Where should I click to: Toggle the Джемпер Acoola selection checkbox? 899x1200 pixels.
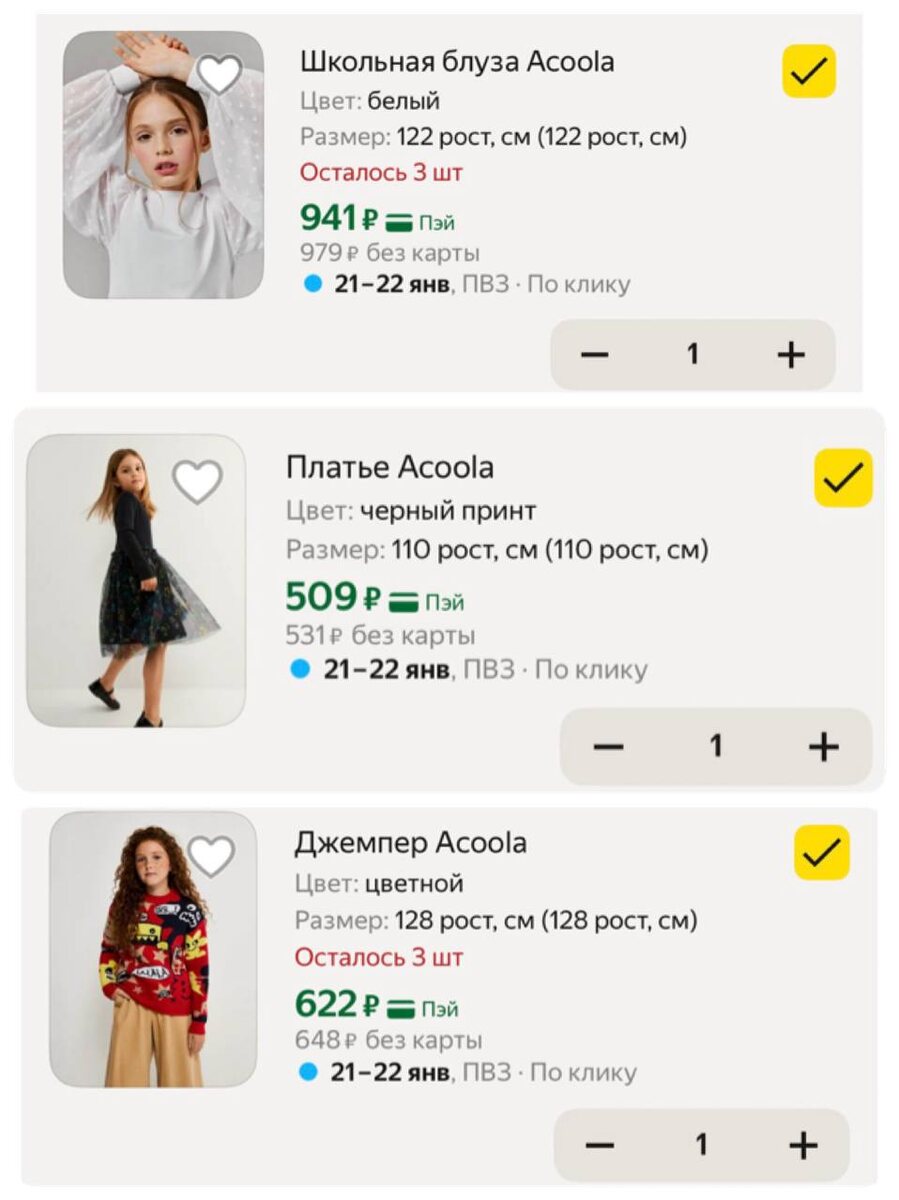coord(822,853)
